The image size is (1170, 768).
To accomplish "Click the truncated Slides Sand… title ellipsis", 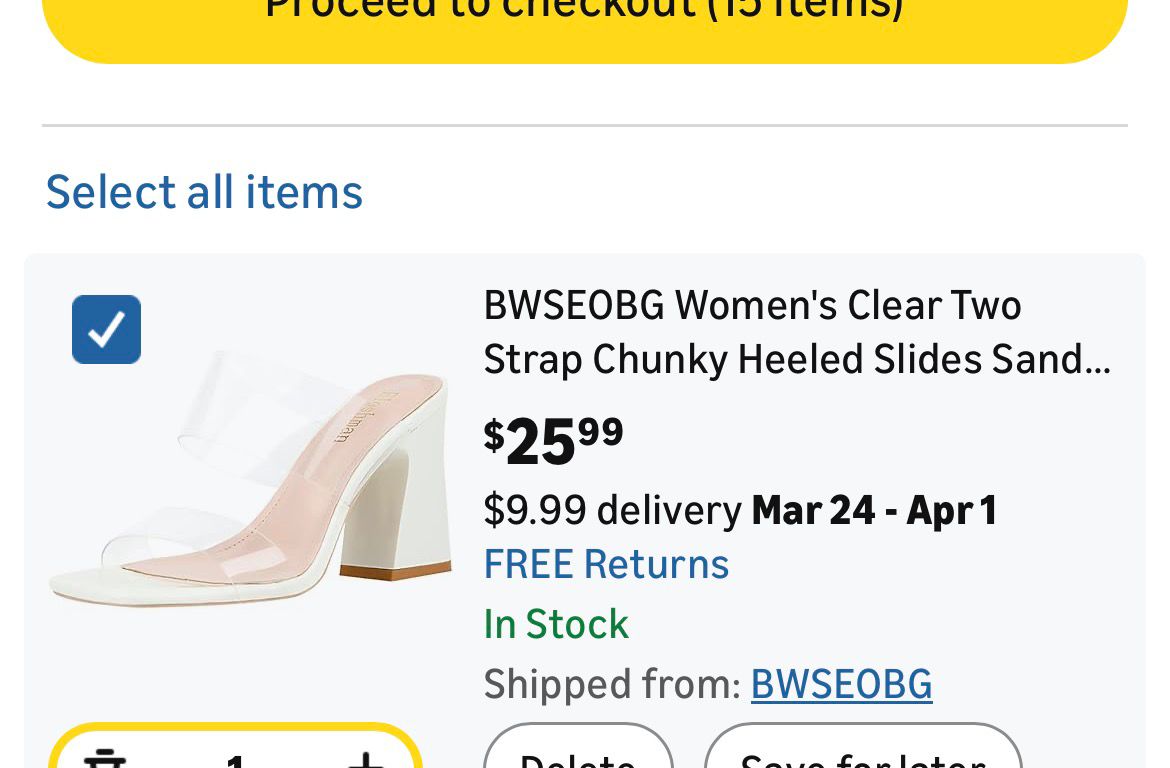I will [1097, 360].
